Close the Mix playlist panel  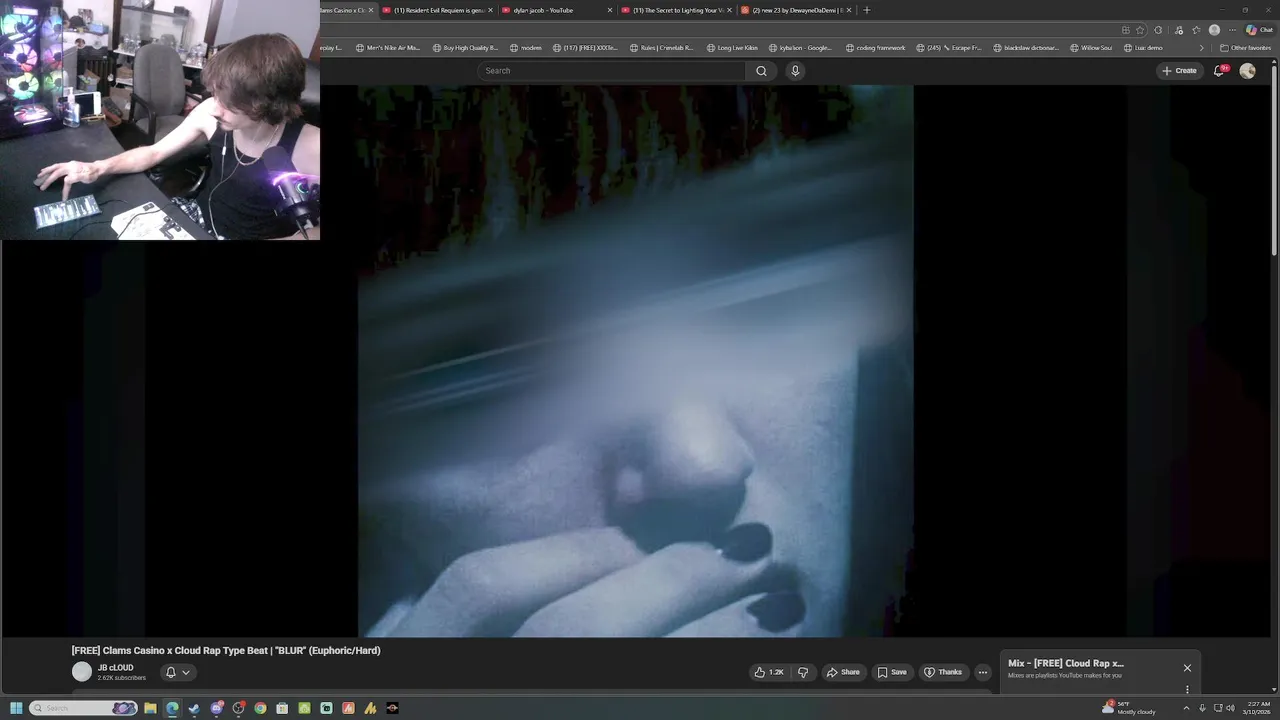pos(1187,668)
